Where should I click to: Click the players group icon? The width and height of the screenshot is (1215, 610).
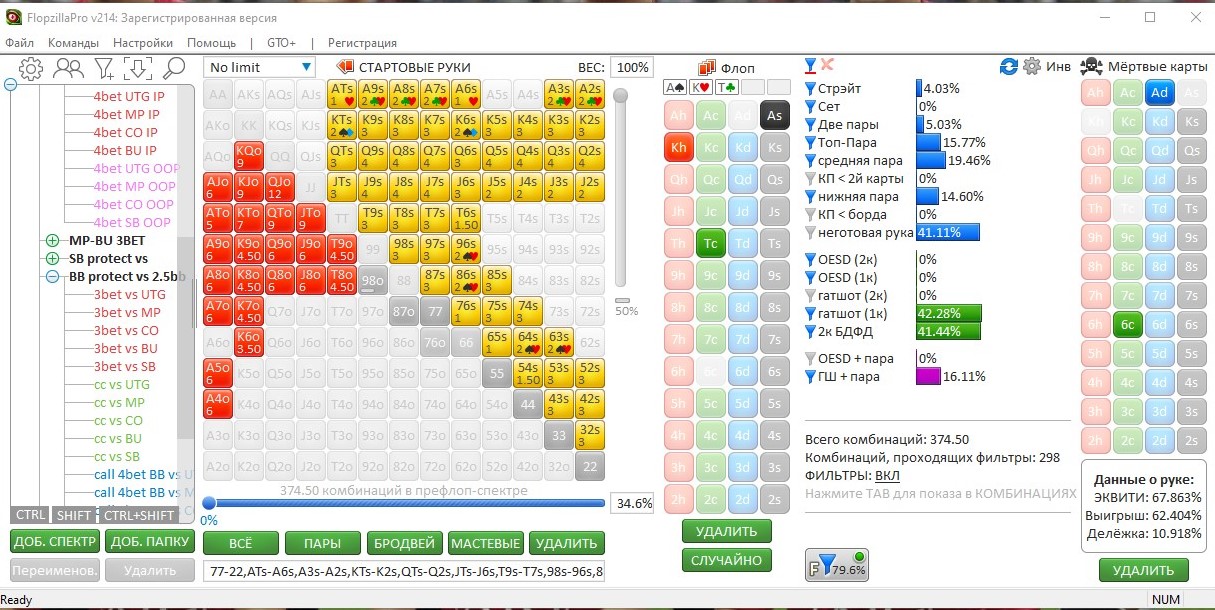point(69,68)
